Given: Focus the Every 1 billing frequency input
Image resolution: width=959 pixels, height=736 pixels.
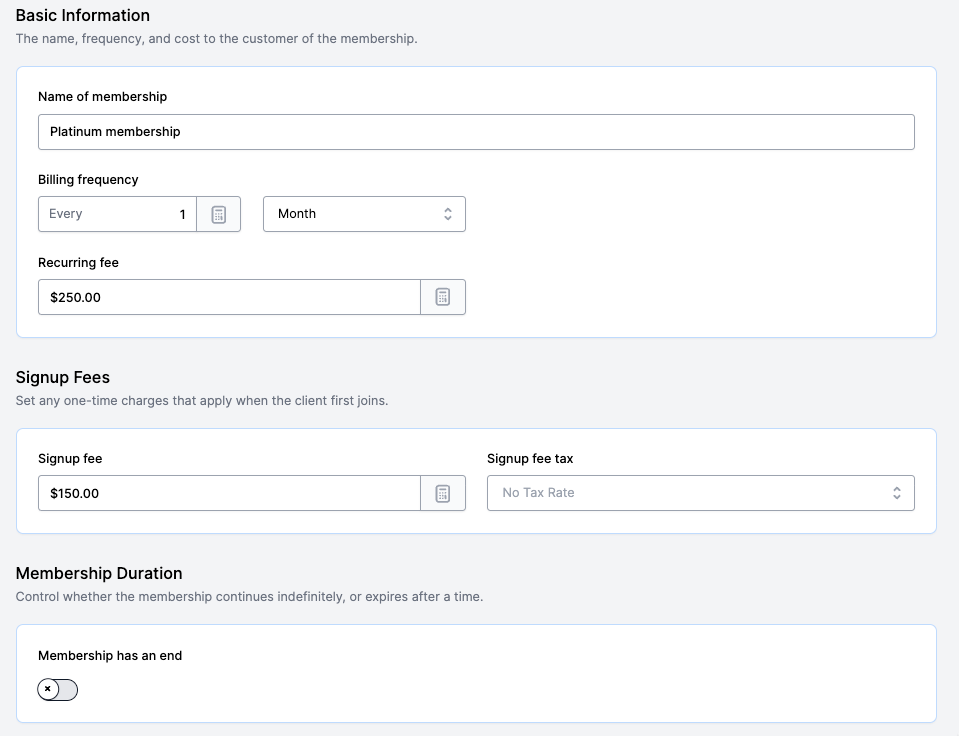Looking at the screenshot, I should click(x=117, y=214).
